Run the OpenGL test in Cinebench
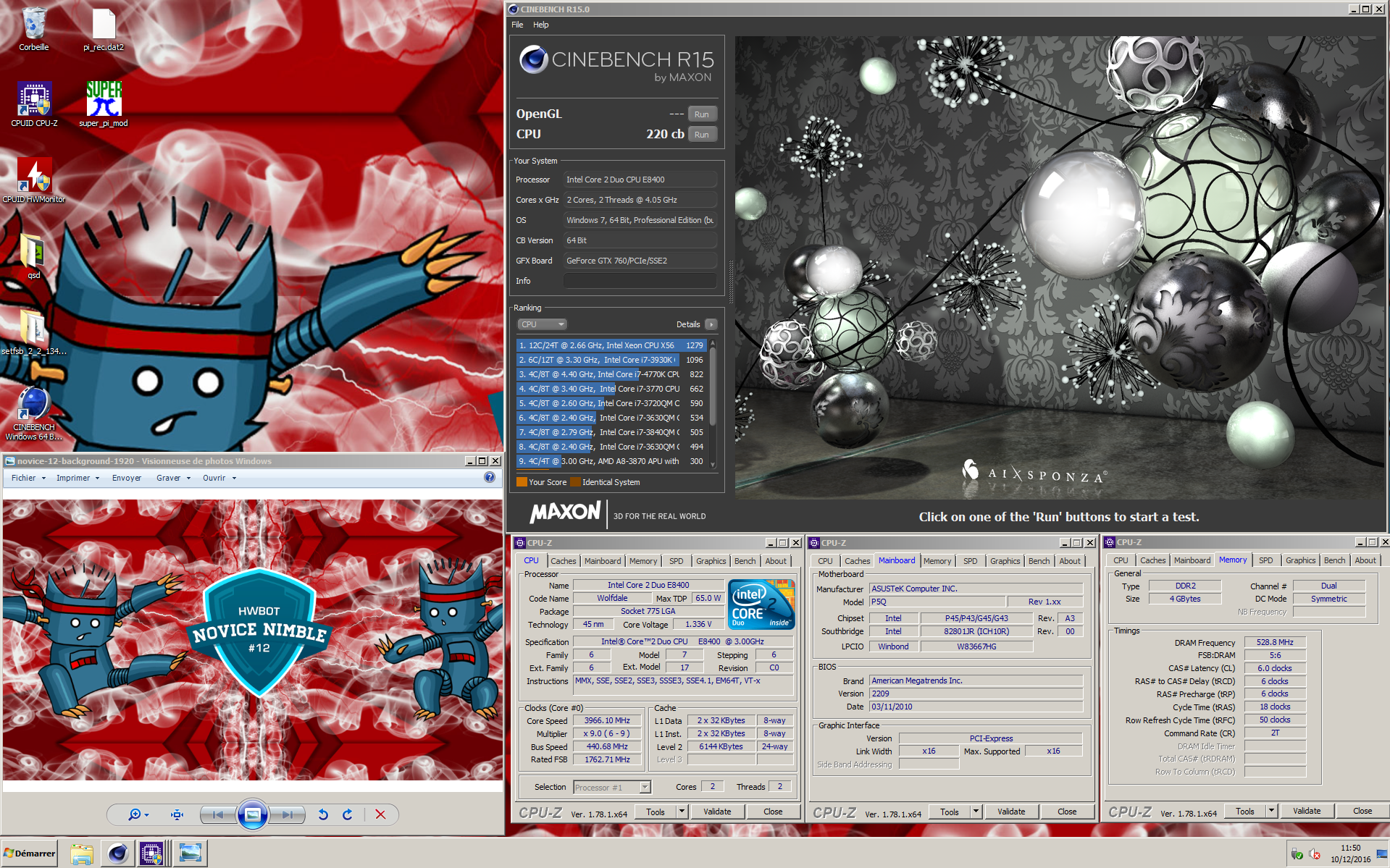Screen dimensions: 1390x868 [701, 114]
